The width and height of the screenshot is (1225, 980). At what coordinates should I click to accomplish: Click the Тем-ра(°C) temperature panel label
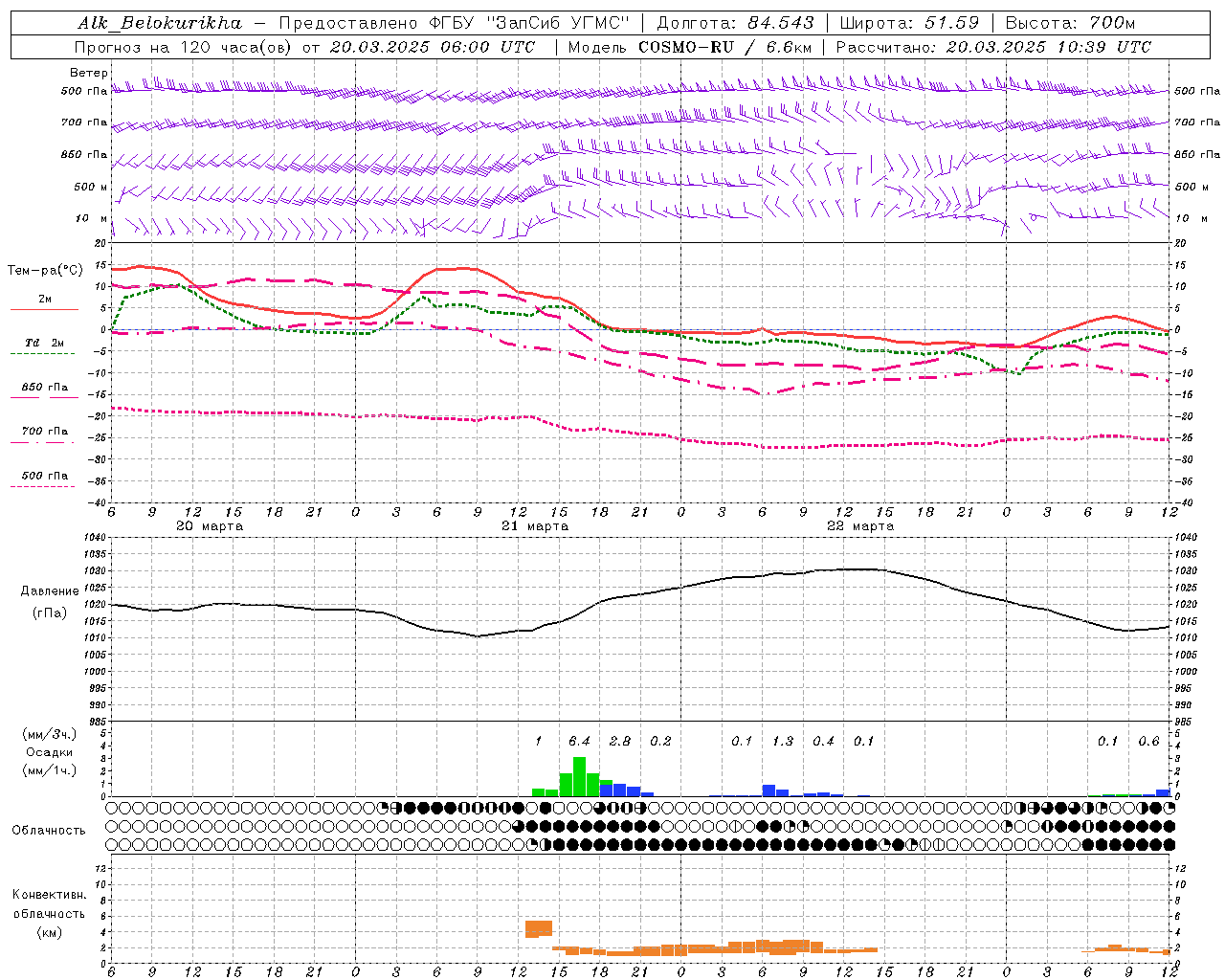click(x=45, y=271)
